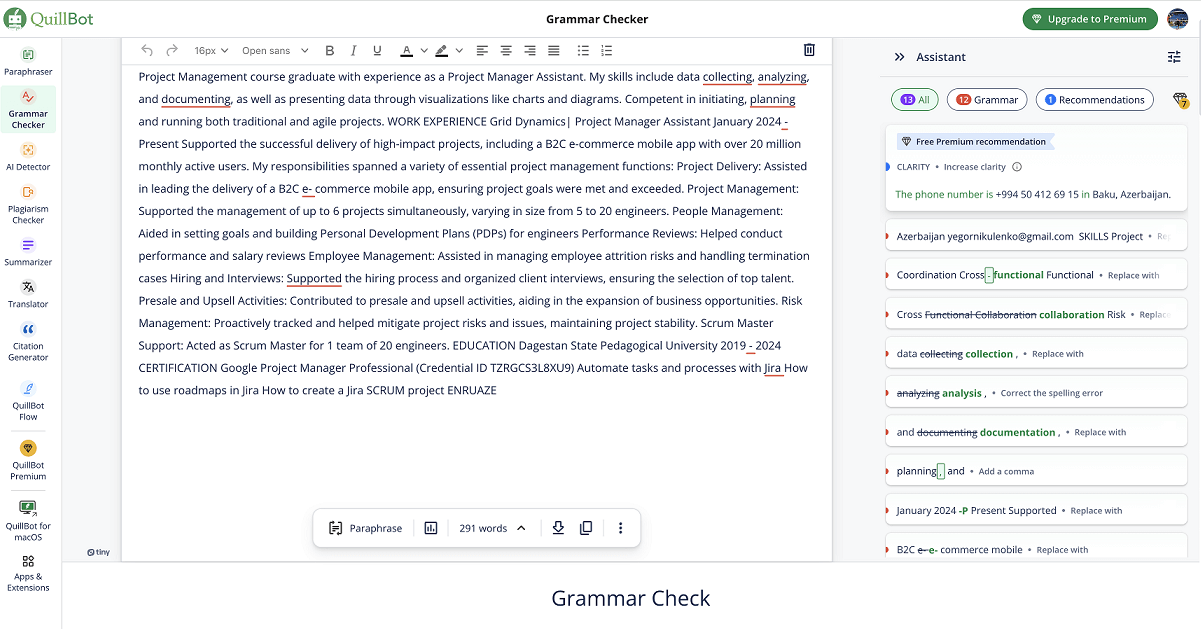Open the AI Detector tool in sidebar

pos(28,155)
